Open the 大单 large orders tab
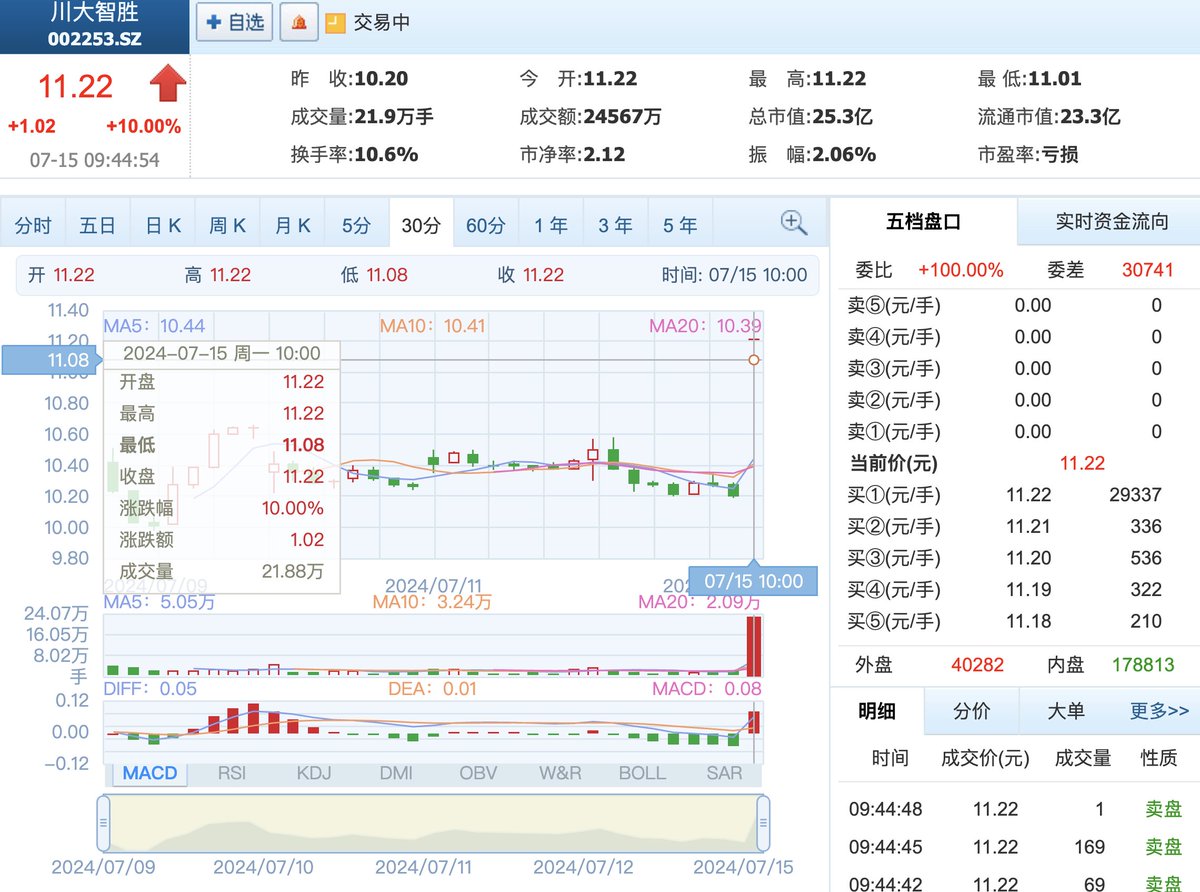This screenshot has width=1200, height=892. tap(1064, 711)
